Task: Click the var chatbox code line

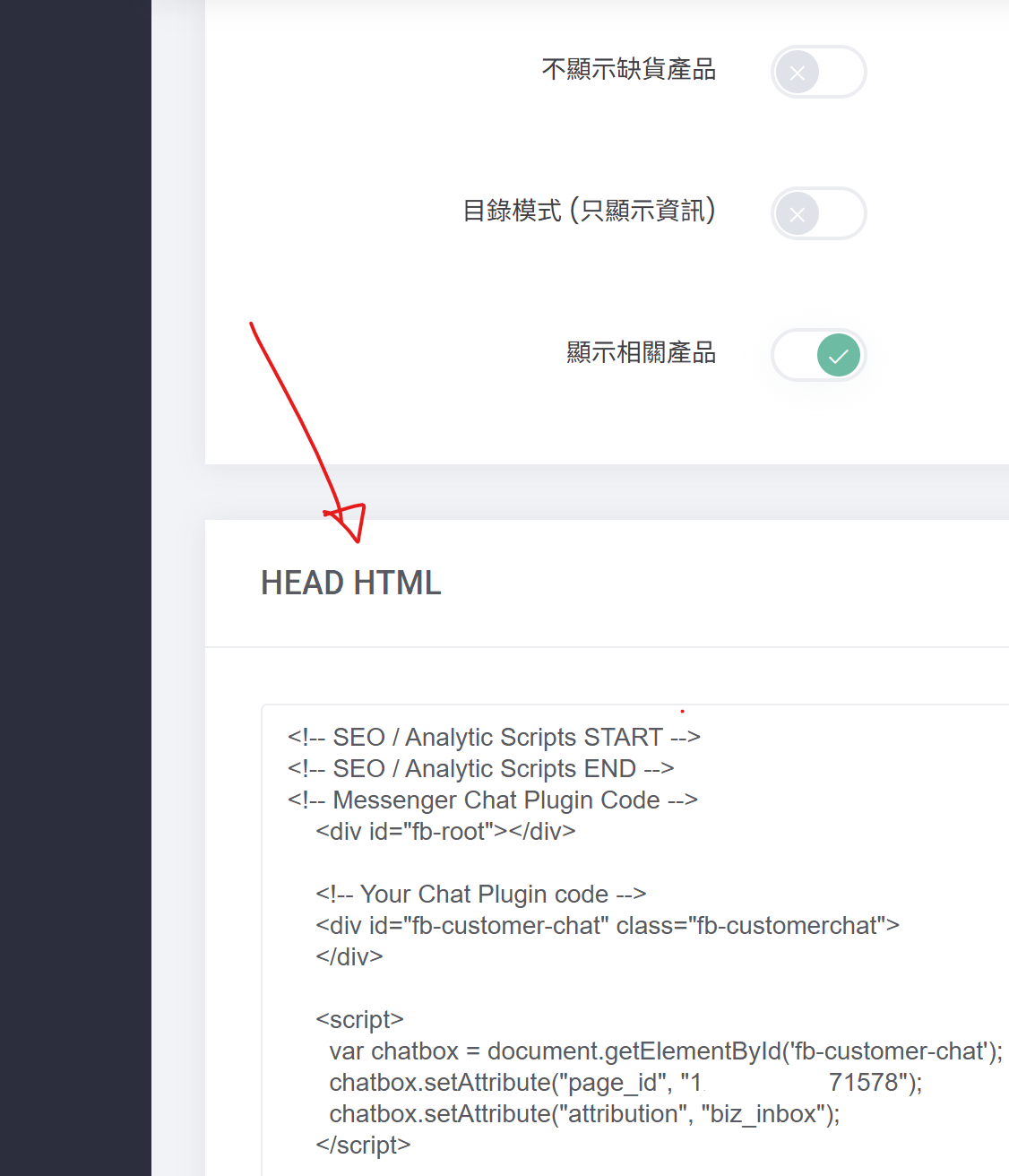Action: [666, 1051]
